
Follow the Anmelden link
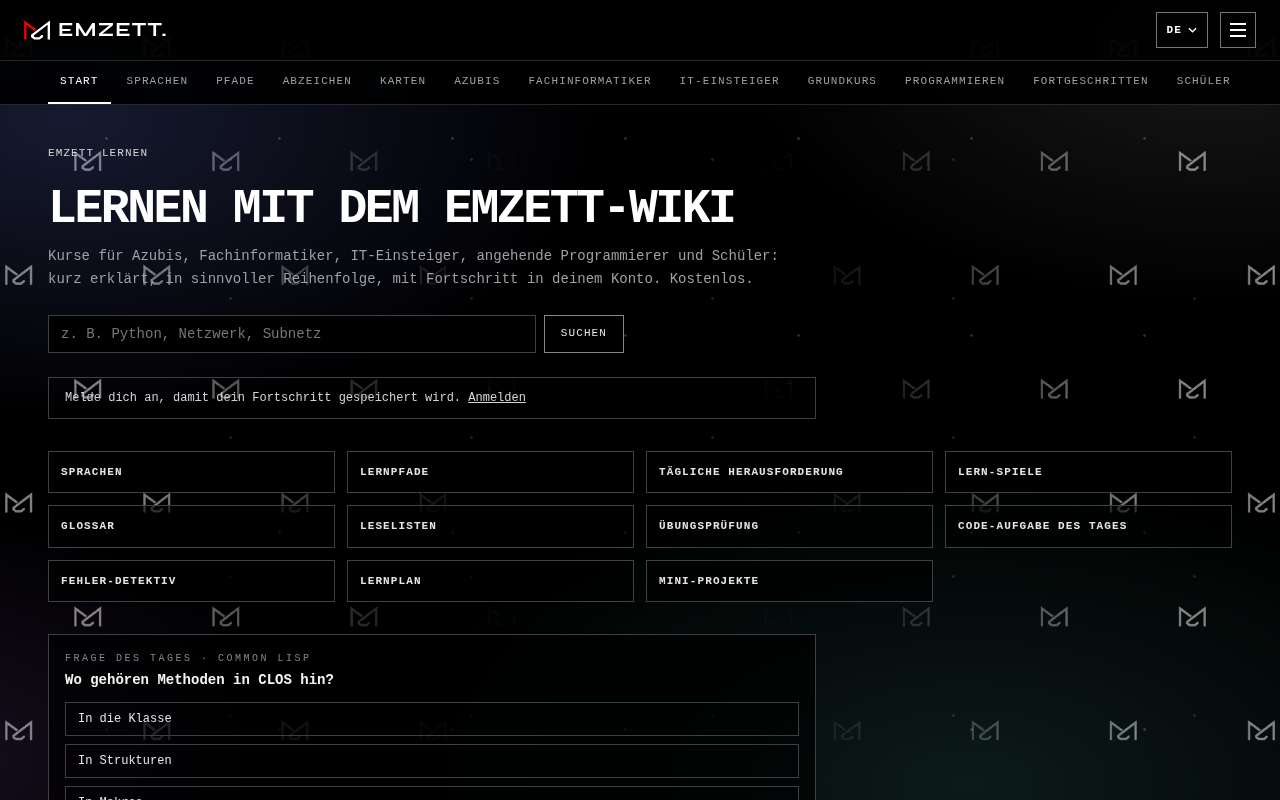[x=497, y=398]
